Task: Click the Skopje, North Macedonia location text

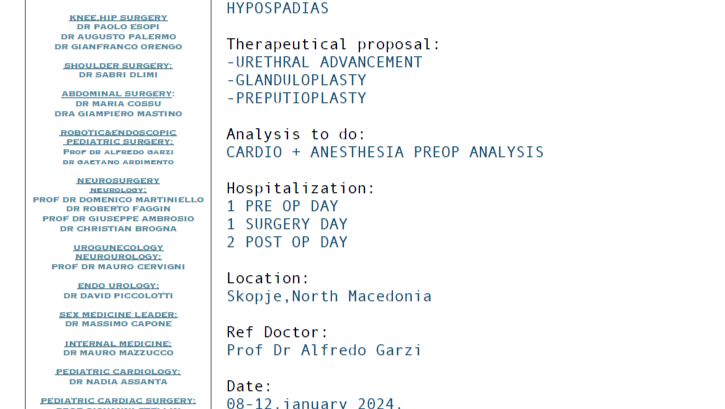Action: point(329,296)
